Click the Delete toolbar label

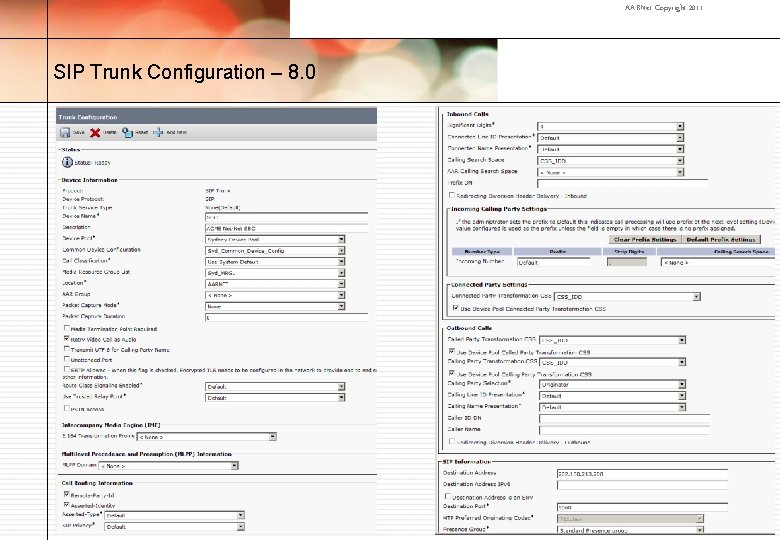[110, 133]
